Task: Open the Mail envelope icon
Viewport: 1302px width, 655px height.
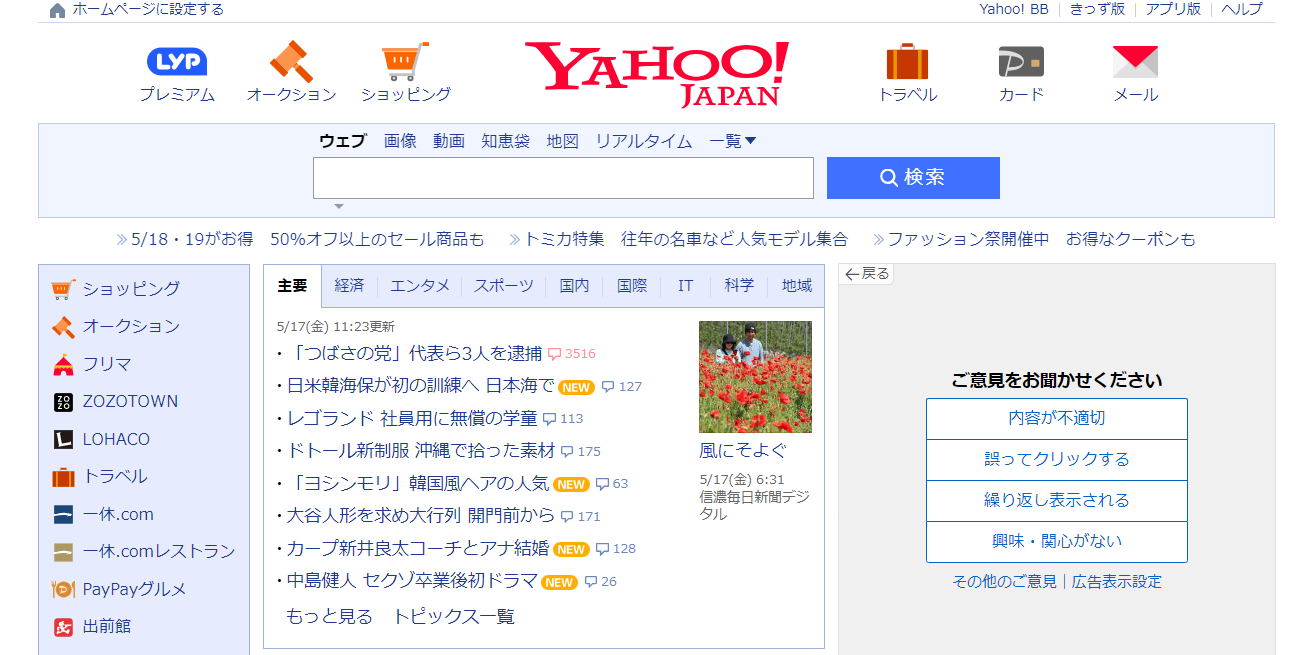Action: [x=1135, y=62]
